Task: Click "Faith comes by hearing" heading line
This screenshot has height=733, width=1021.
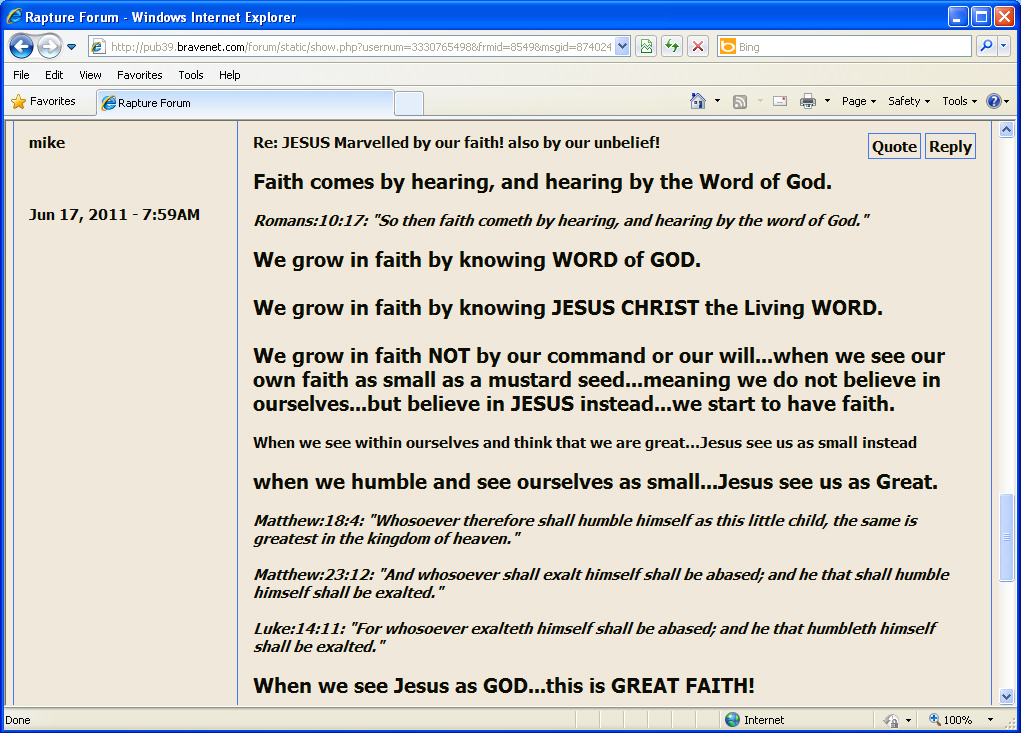Action: point(542,182)
